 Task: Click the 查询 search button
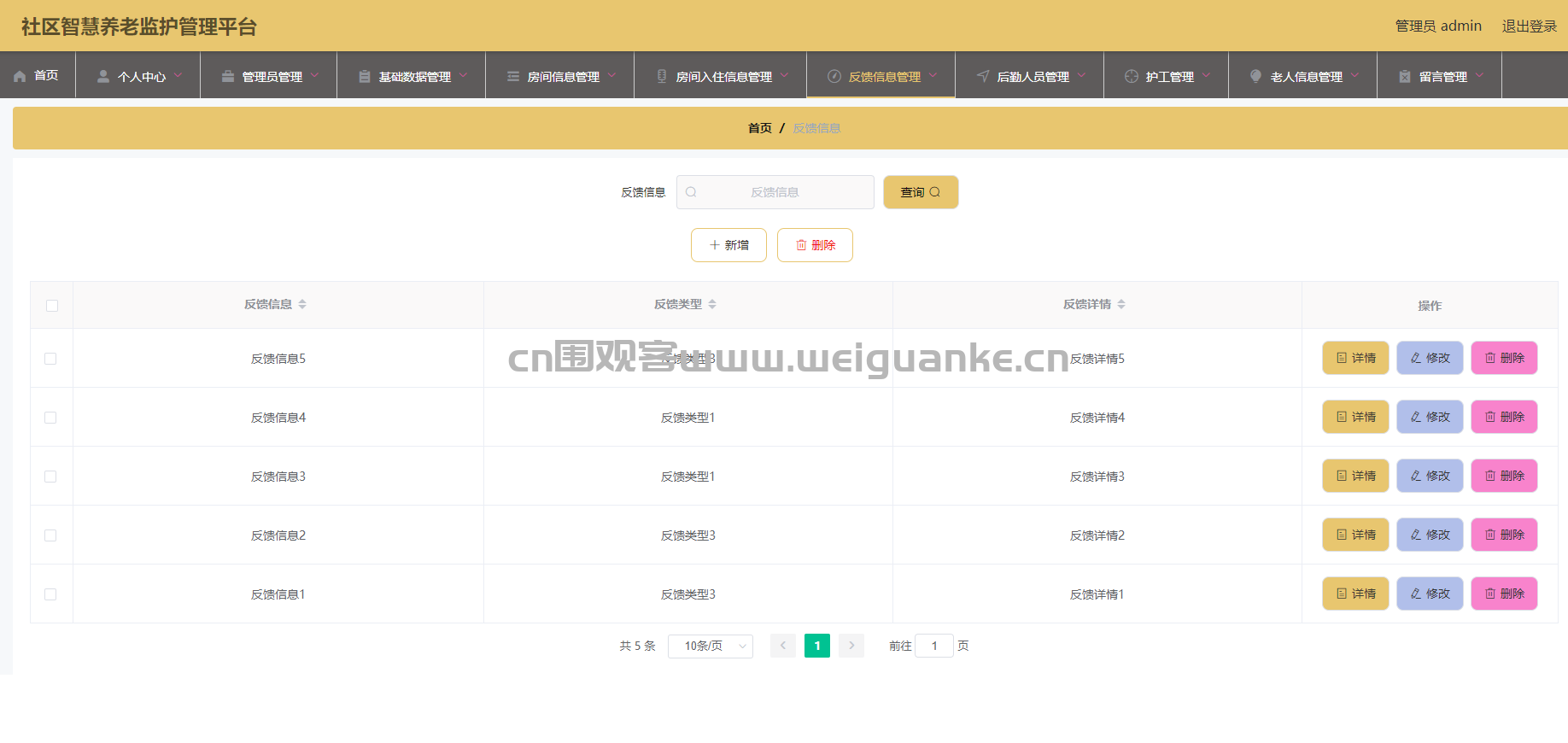[x=921, y=192]
